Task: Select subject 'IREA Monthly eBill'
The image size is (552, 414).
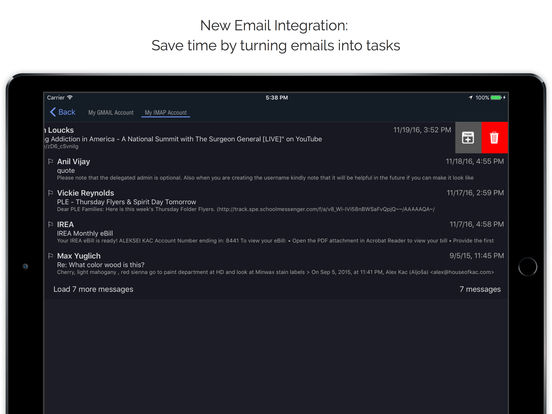Action: tap(85, 233)
